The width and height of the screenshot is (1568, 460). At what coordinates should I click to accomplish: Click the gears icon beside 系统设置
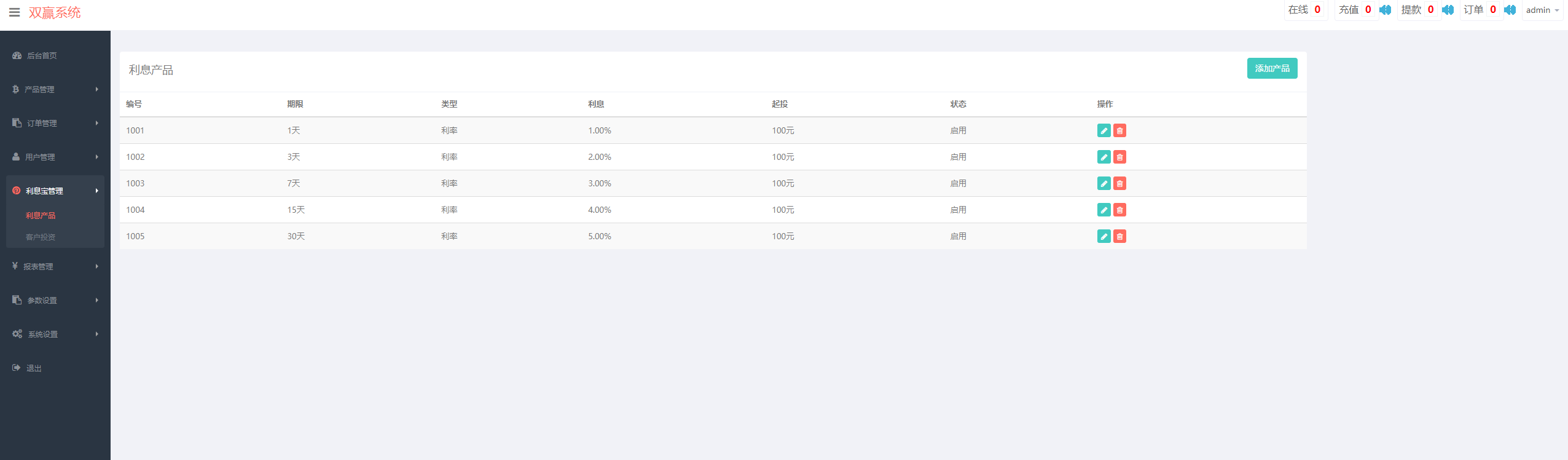17,334
